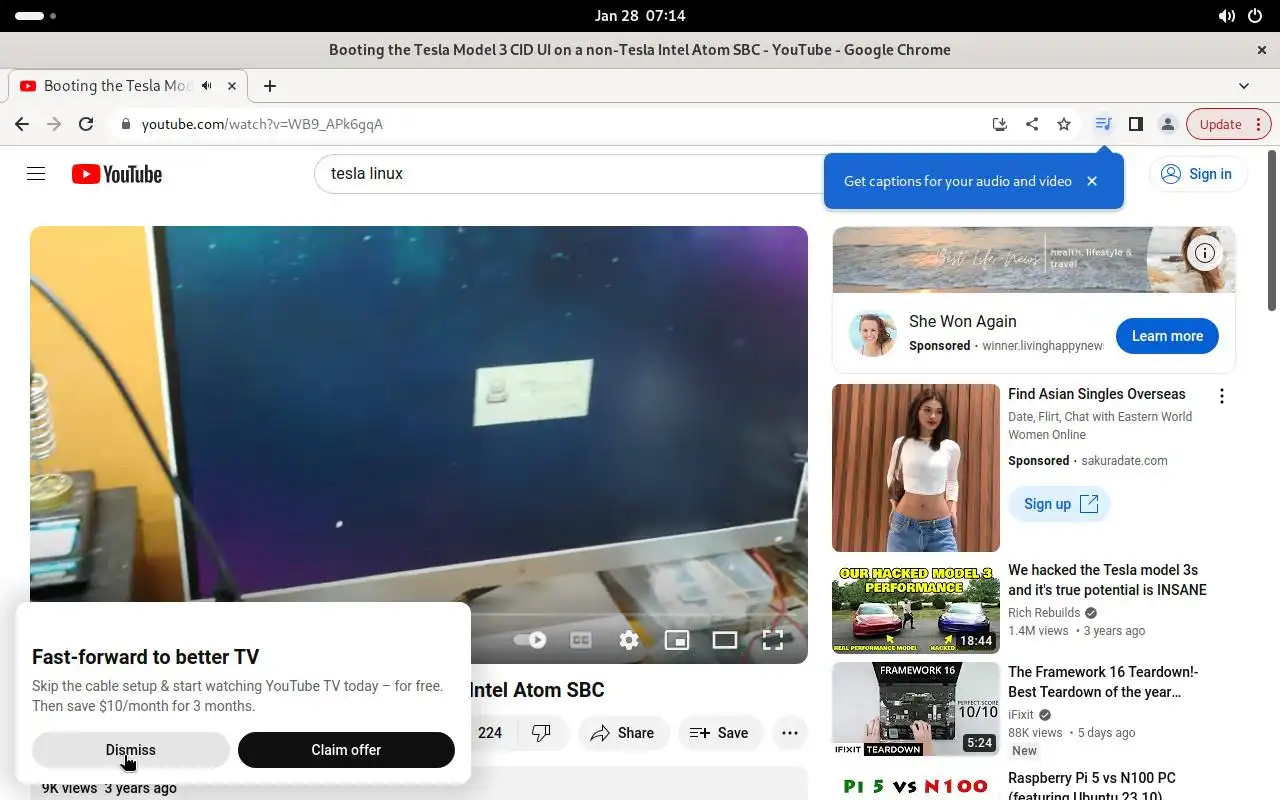Viewport: 1280px width, 800px height.
Task: Save the video to a playlist
Action: pos(719,733)
